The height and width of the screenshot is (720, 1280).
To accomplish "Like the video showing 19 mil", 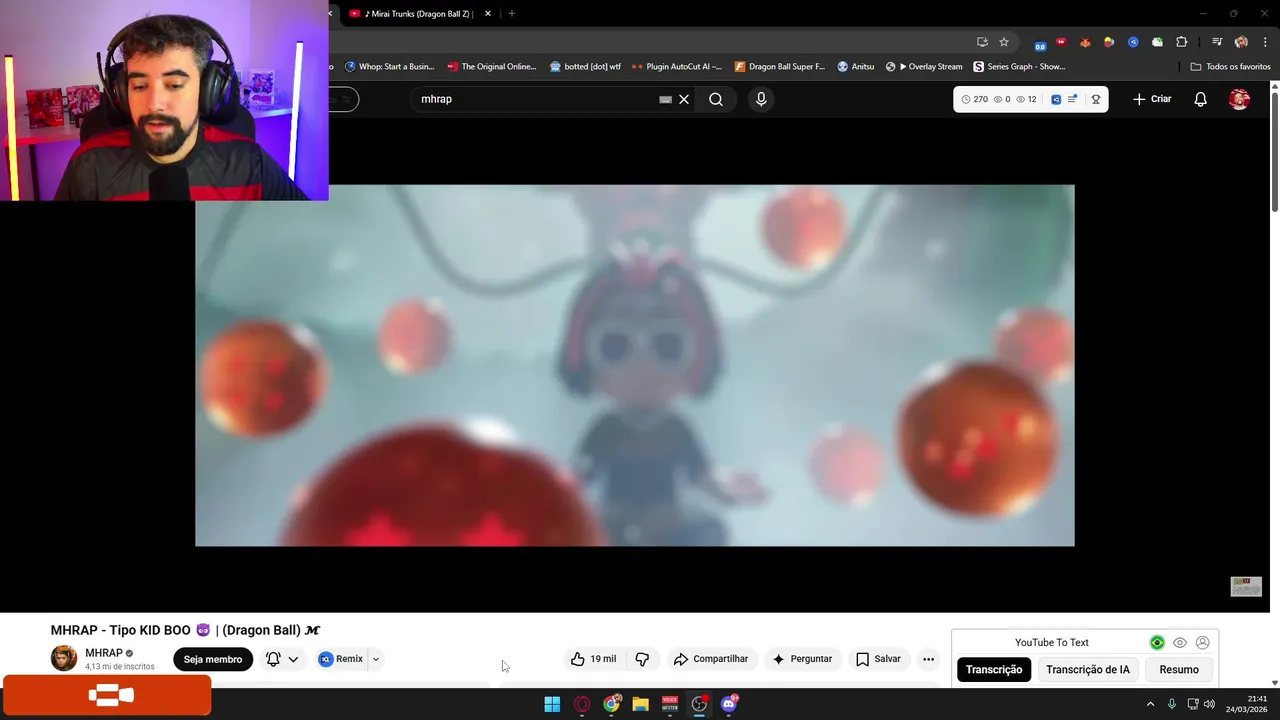I will coord(594,659).
